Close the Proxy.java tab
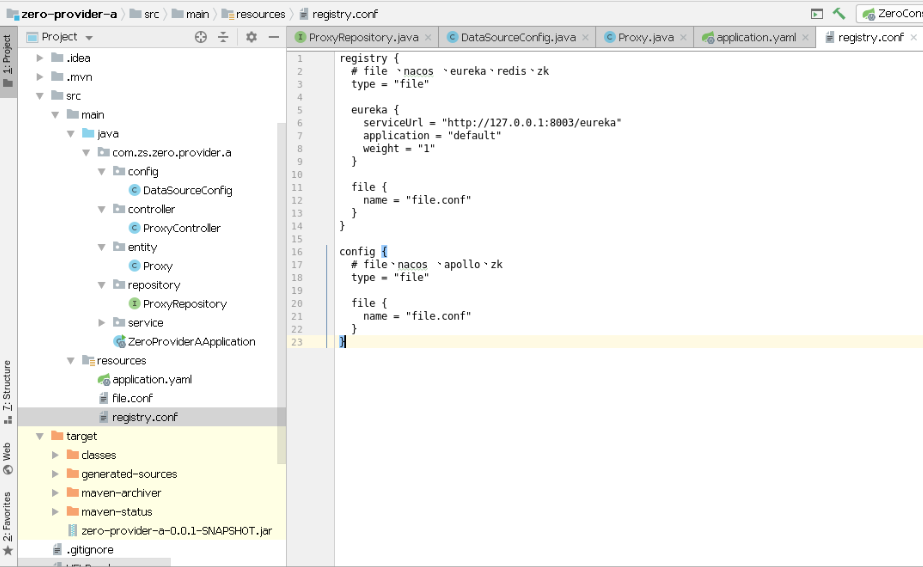The image size is (923, 567). tap(683, 38)
